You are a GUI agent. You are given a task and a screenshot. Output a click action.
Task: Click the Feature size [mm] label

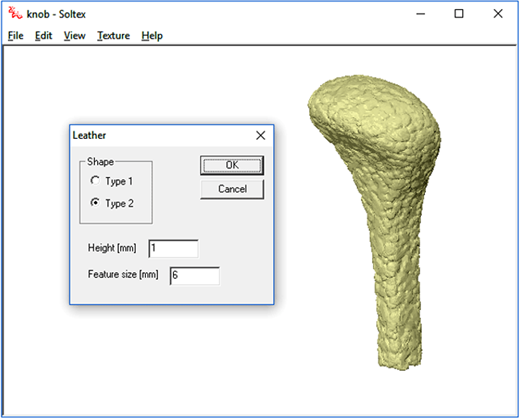point(123,274)
